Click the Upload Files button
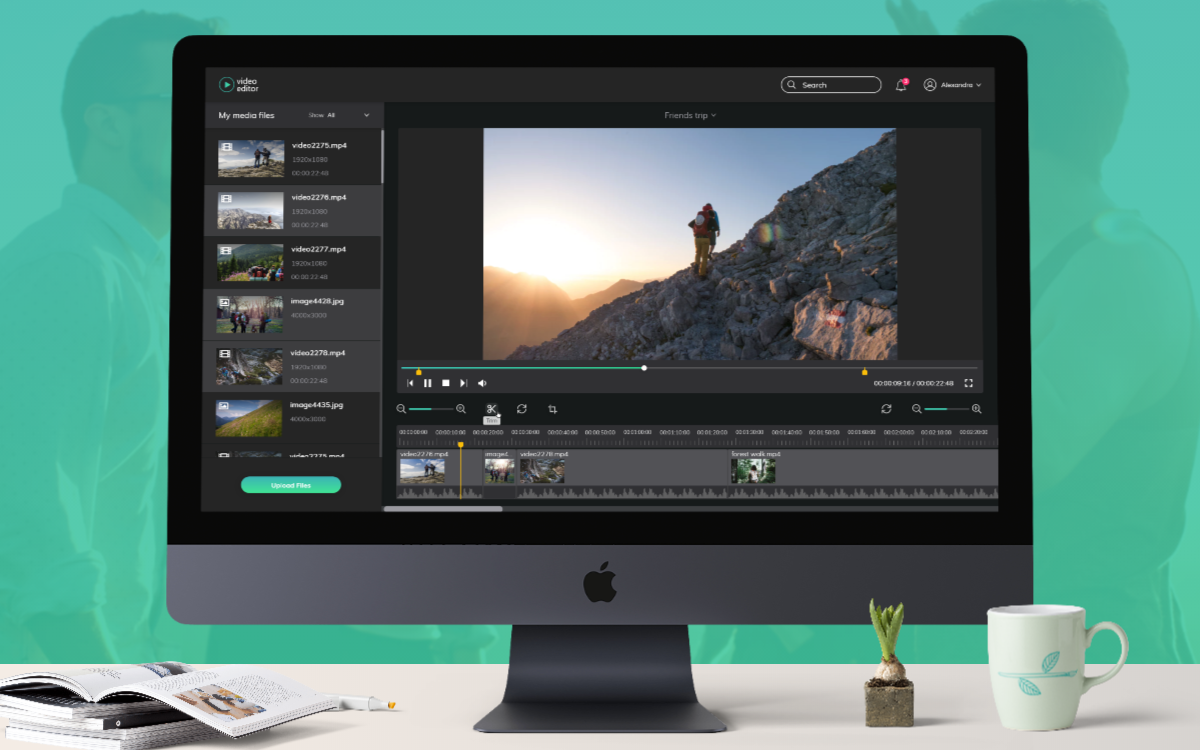1200x750 pixels. (291, 485)
